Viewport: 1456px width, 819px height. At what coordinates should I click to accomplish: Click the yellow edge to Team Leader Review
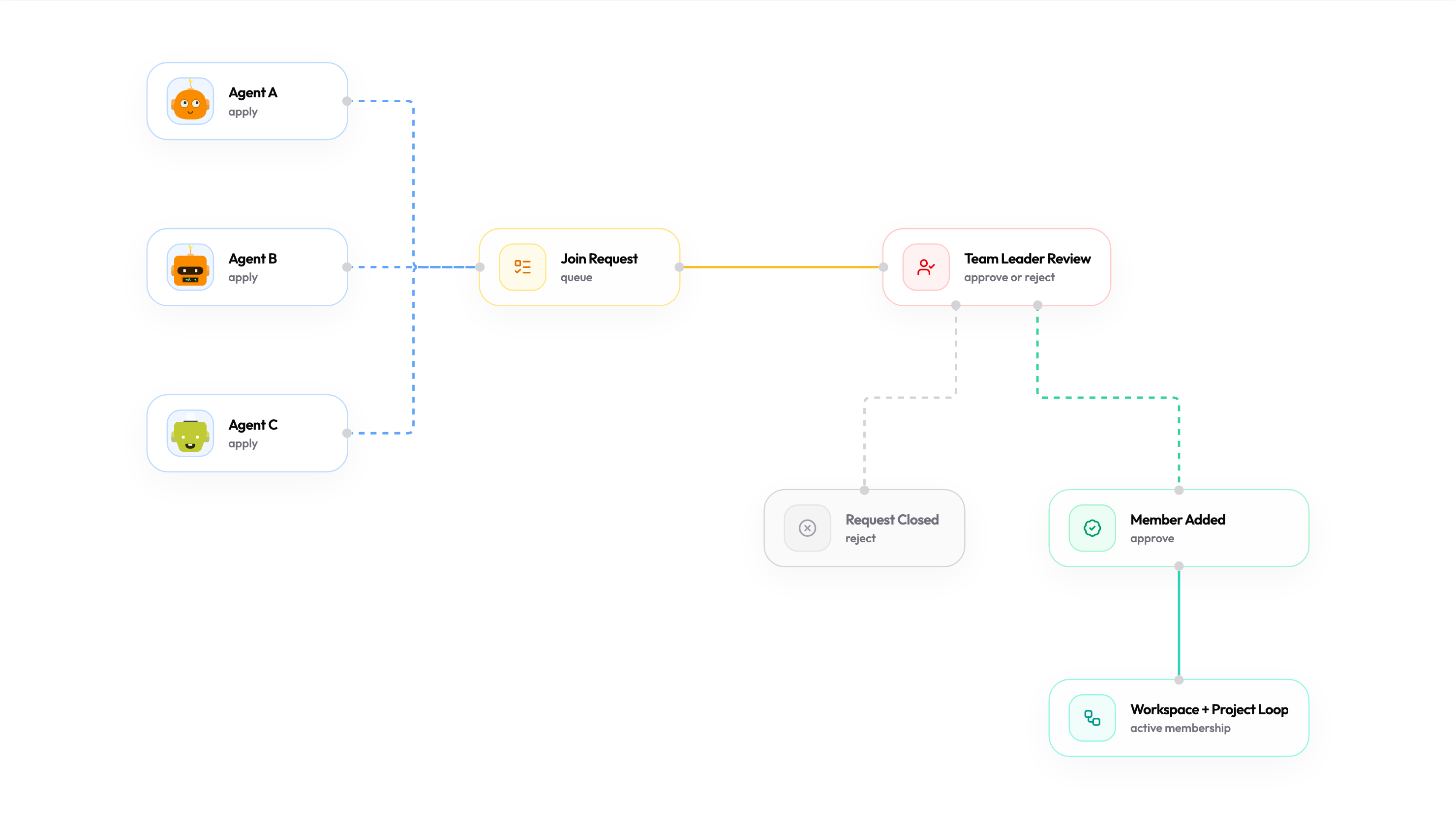(x=780, y=266)
